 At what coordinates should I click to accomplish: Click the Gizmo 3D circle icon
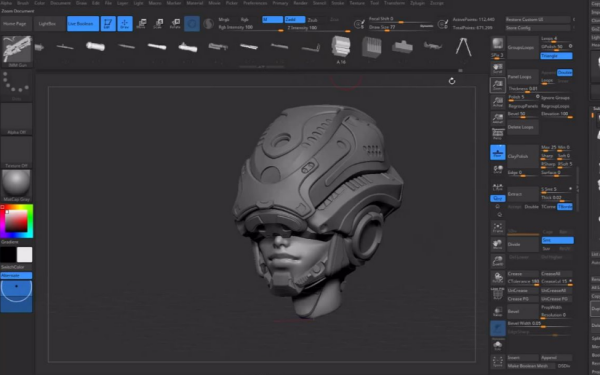point(192,24)
